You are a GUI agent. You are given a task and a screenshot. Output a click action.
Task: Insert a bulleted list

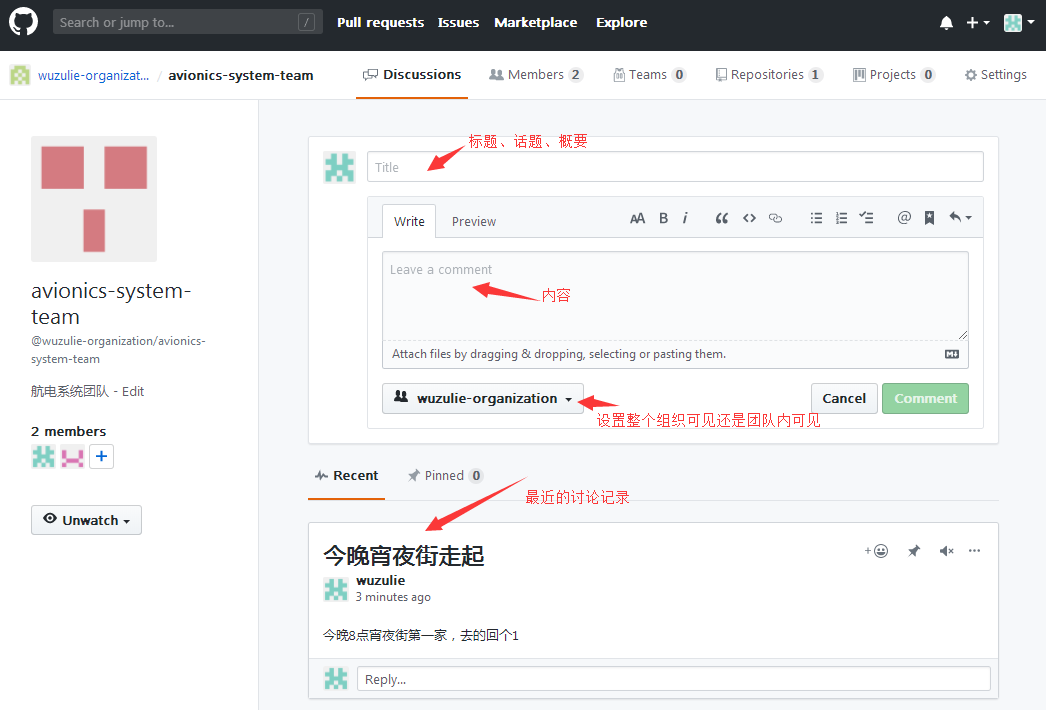(816, 218)
